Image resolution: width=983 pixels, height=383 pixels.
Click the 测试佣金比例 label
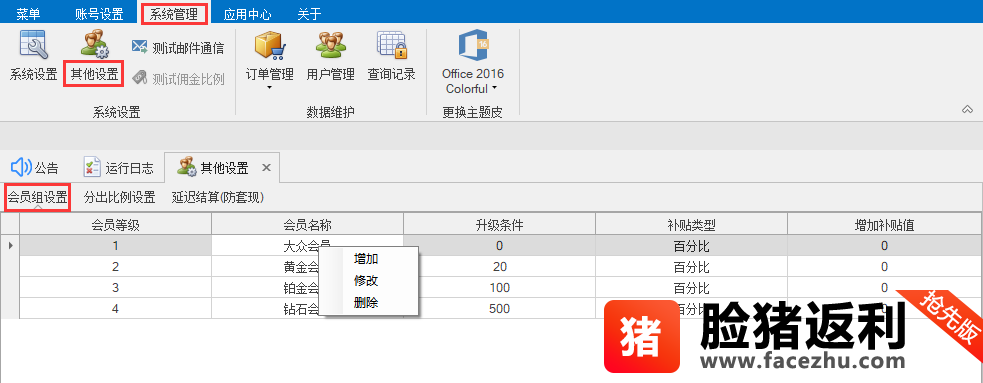point(188,79)
